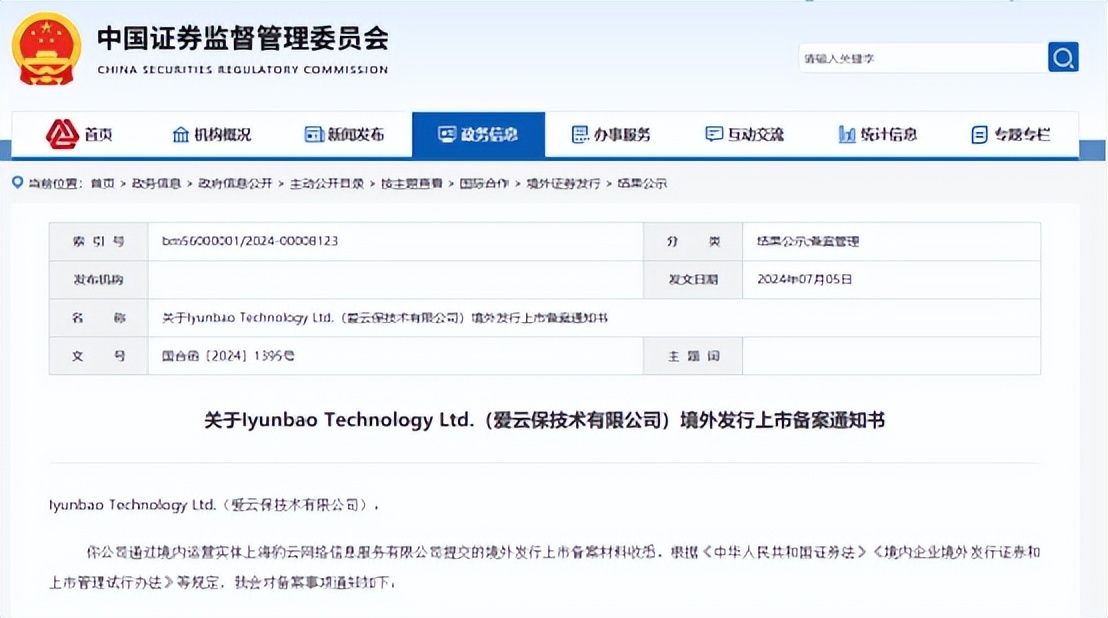The image size is (1108, 618).
Task: Click the location pin icon before 当前位置
Action: click(18, 183)
